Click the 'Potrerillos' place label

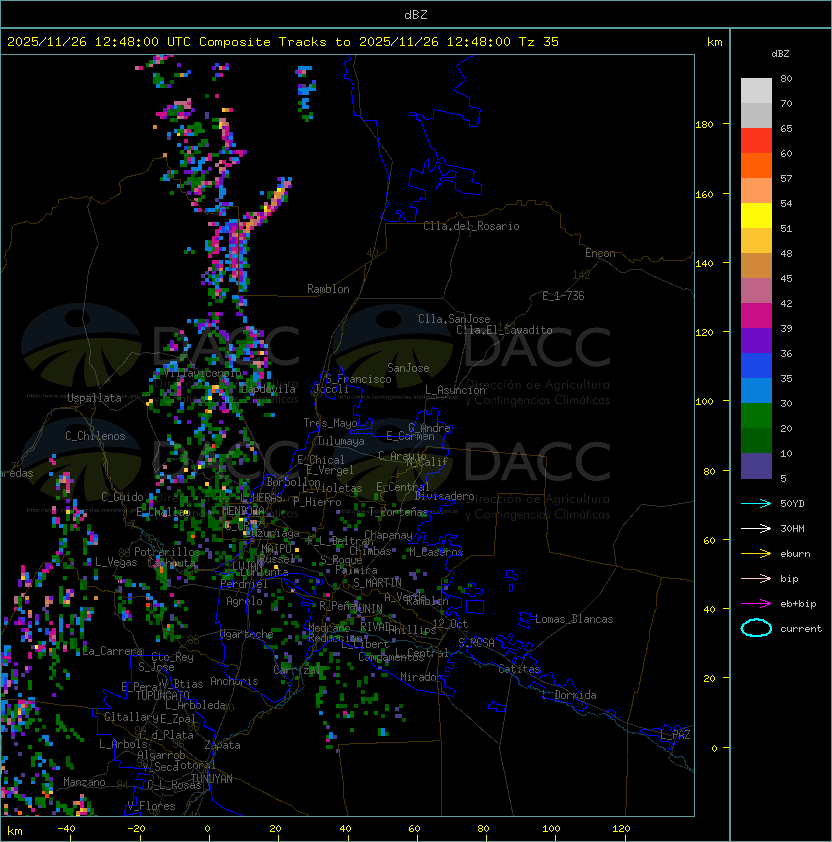click(167, 552)
